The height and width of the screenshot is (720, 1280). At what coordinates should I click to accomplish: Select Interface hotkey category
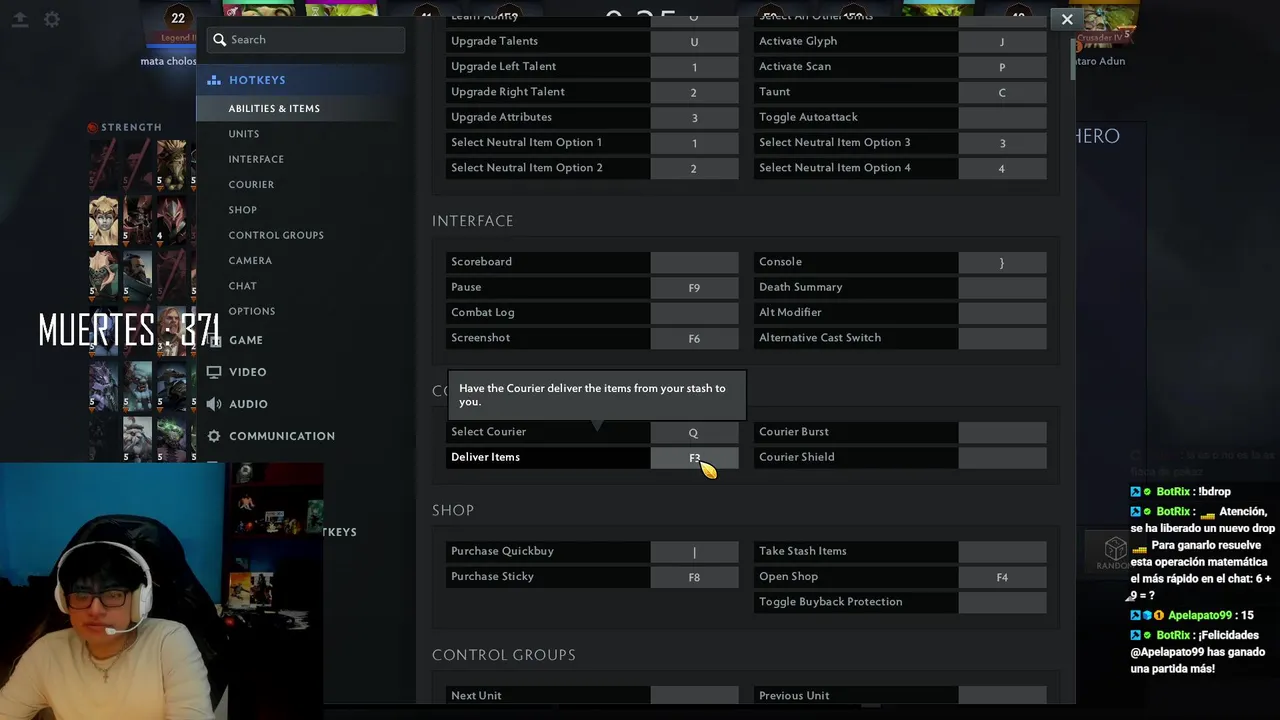click(x=256, y=159)
